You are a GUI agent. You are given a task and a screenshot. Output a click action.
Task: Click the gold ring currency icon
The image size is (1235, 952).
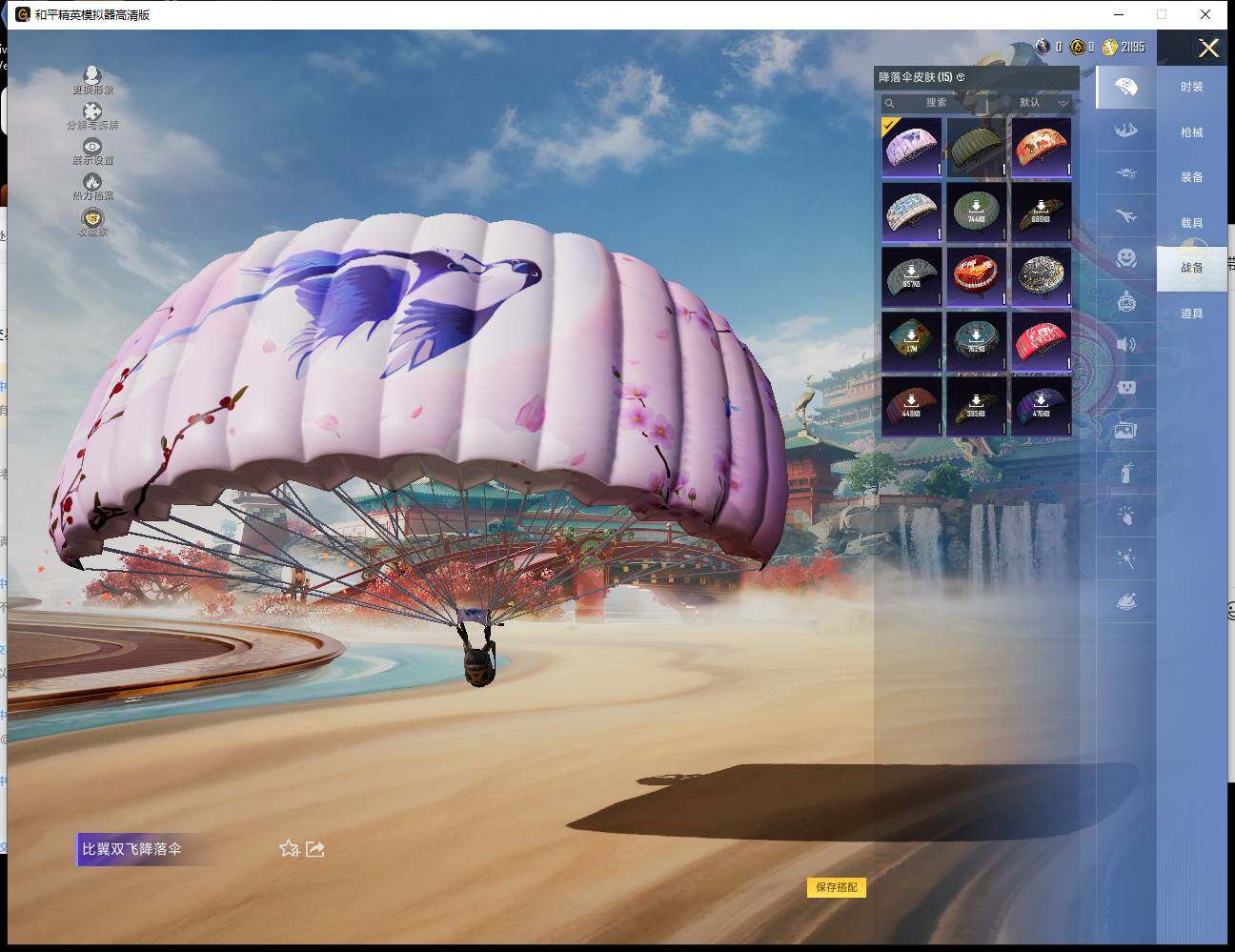point(1077,47)
